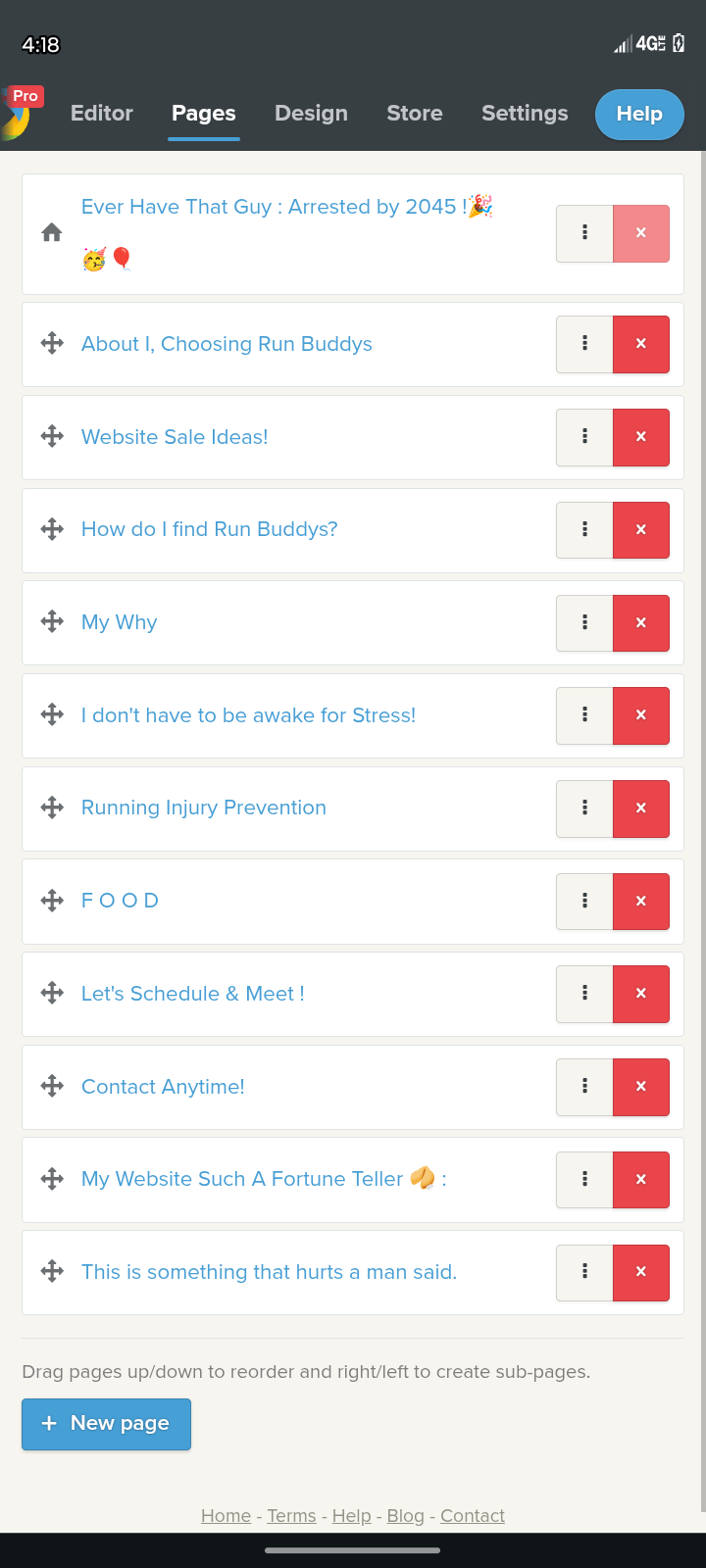Open the Blog footer link
The width and height of the screenshot is (706, 1568).
[405, 1516]
